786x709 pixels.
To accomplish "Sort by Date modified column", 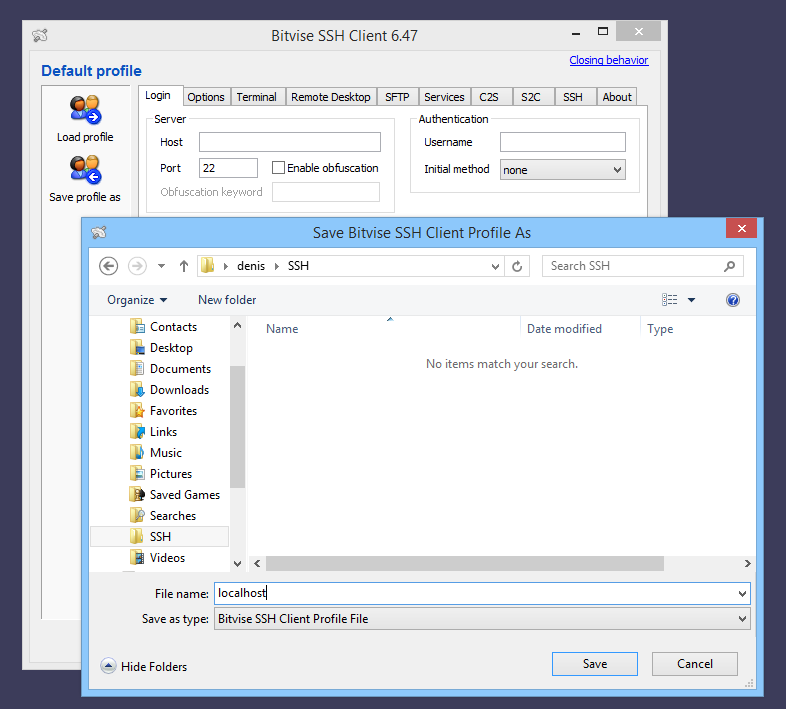I will pyautogui.click(x=564, y=329).
